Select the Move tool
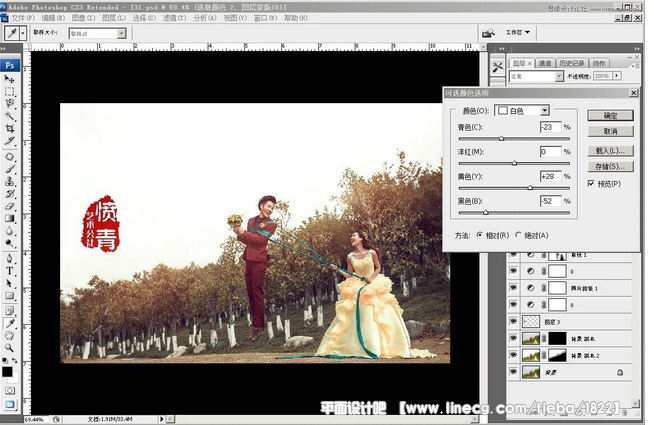The height and width of the screenshot is (425, 654). coord(9,79)
